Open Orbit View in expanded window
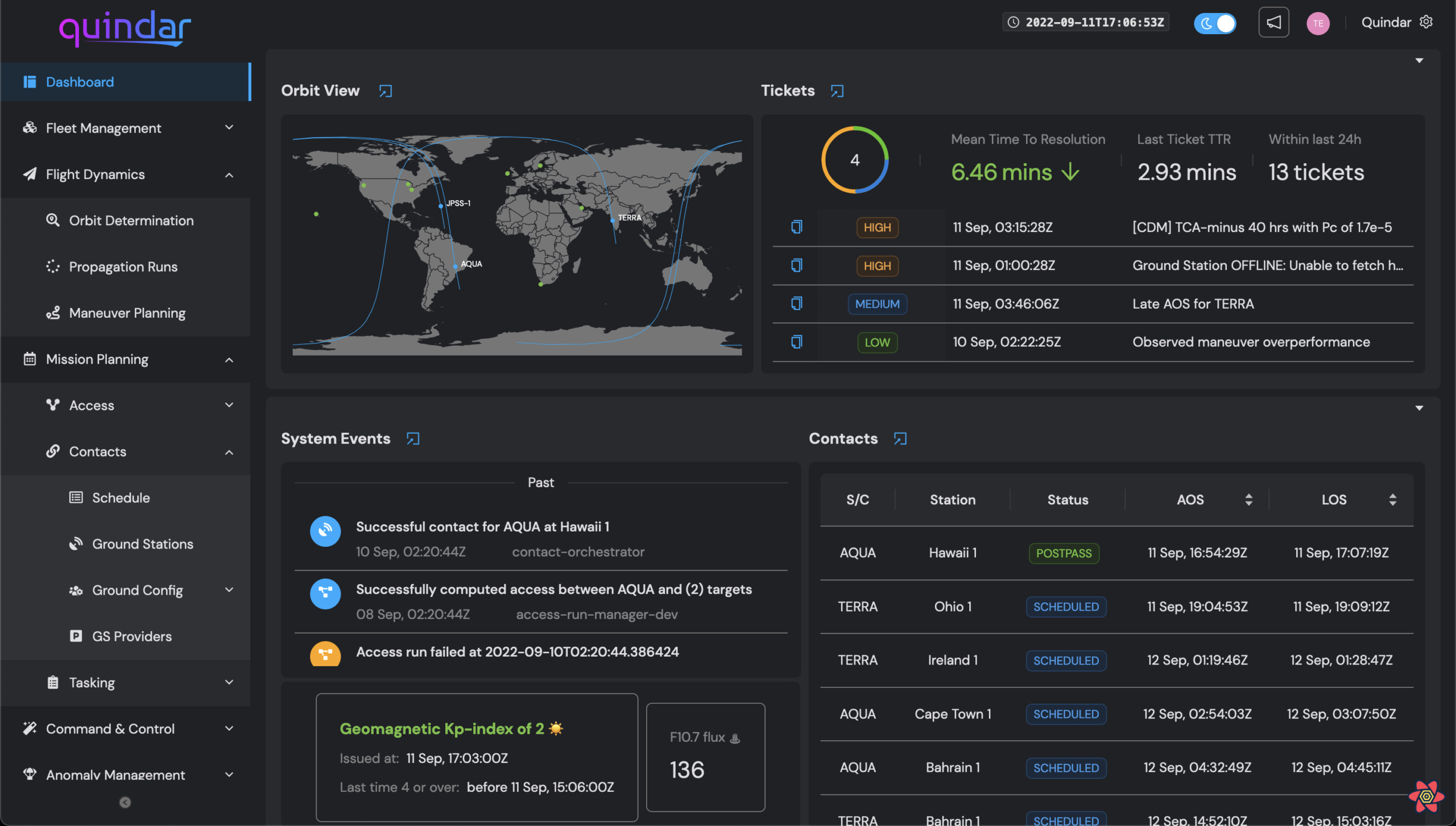Image resolution: width=1456 pixels, height=826 pixels. pyautogui.click(x=386, y=91)
